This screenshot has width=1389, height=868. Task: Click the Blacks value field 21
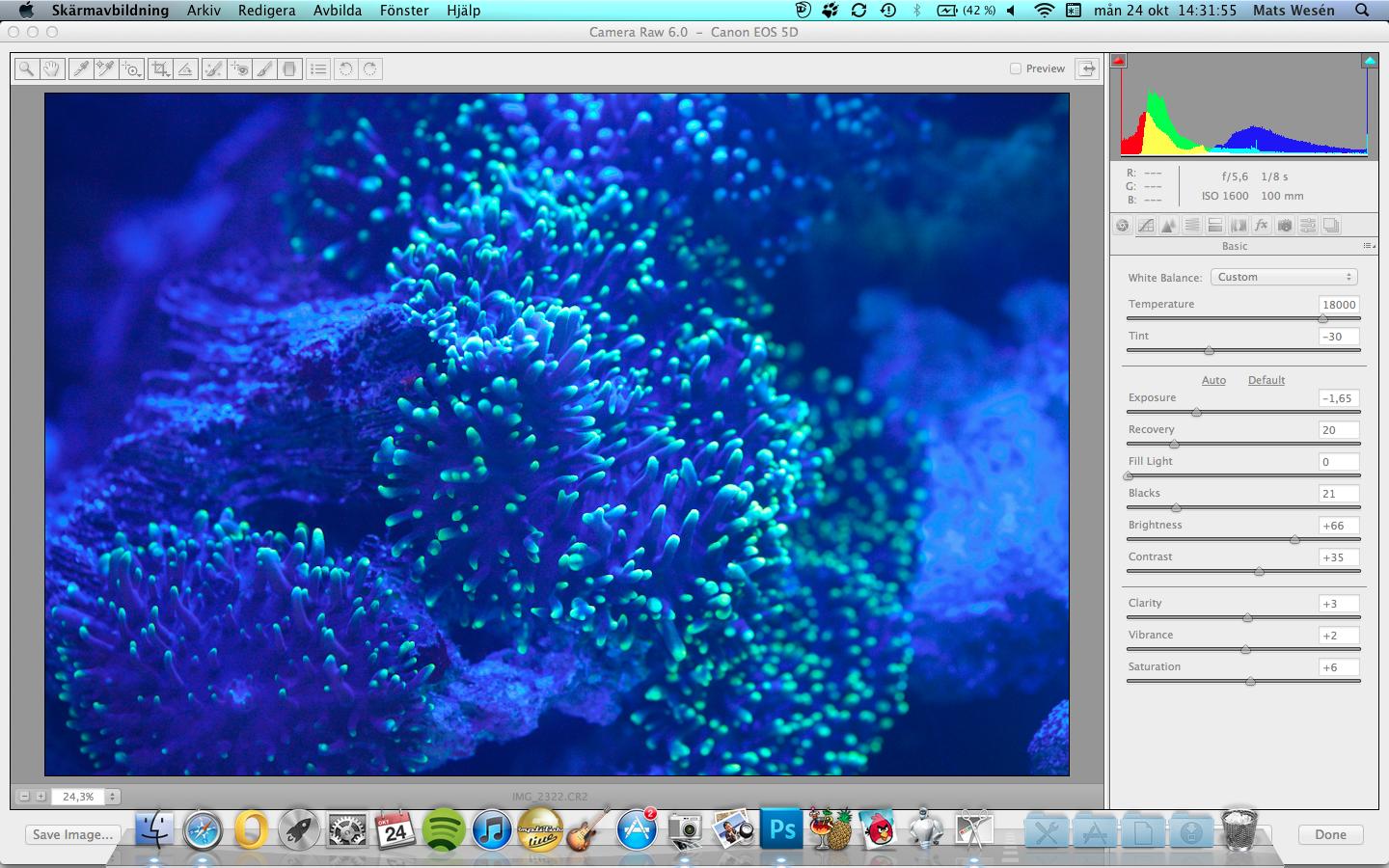click(x=1339, y=494)
